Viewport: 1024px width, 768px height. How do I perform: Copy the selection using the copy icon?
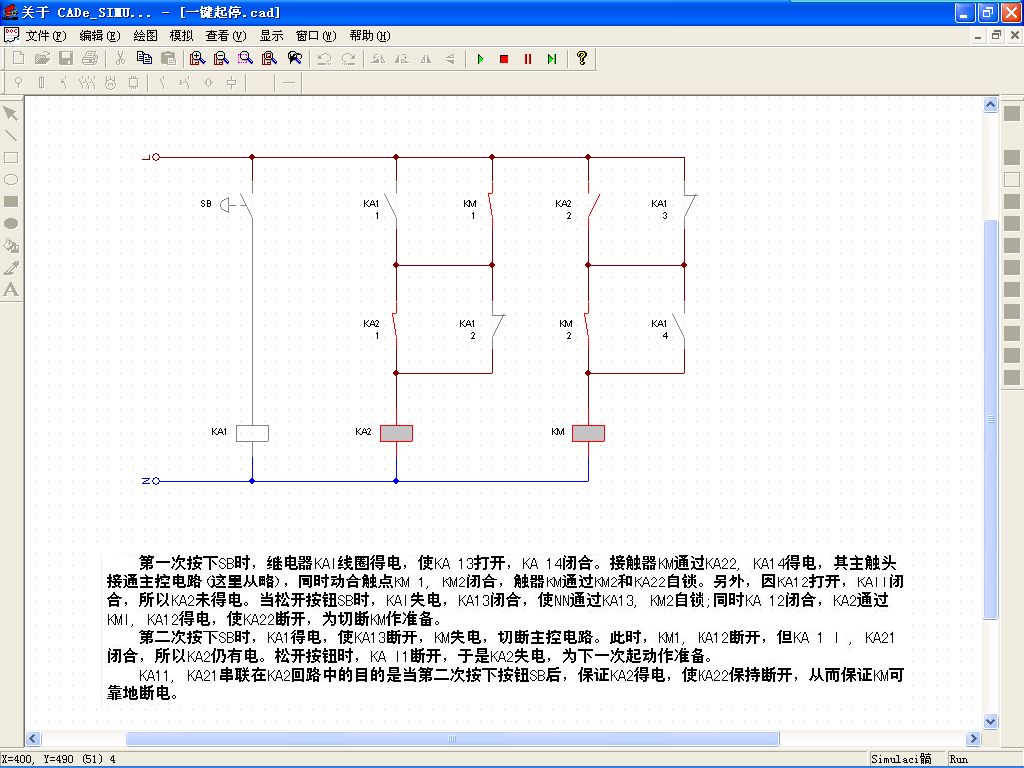coord(144,59)
